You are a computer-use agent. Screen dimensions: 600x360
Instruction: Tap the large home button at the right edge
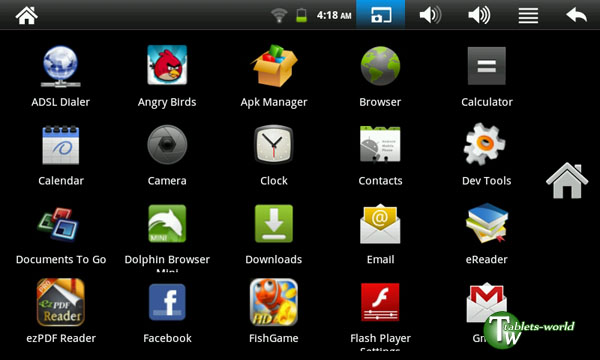[x=567, y=181]
